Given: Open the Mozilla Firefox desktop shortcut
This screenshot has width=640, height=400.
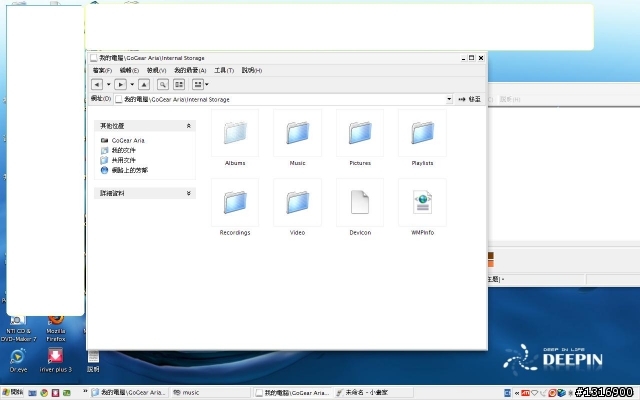Looking at the screenshot, I should click(x=56, y=329).
